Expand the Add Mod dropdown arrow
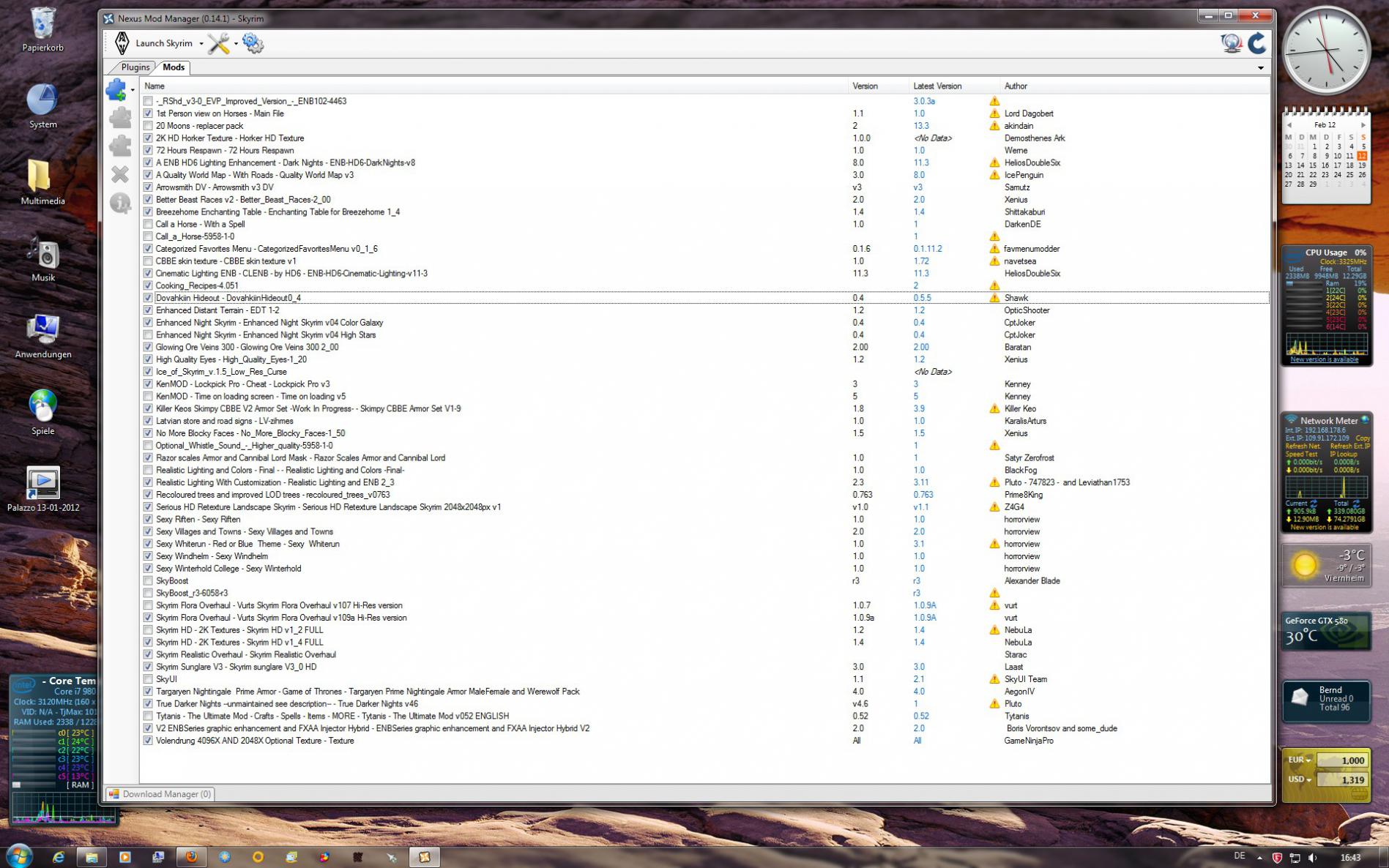1389x868 pixels. [x=133, y=90]
